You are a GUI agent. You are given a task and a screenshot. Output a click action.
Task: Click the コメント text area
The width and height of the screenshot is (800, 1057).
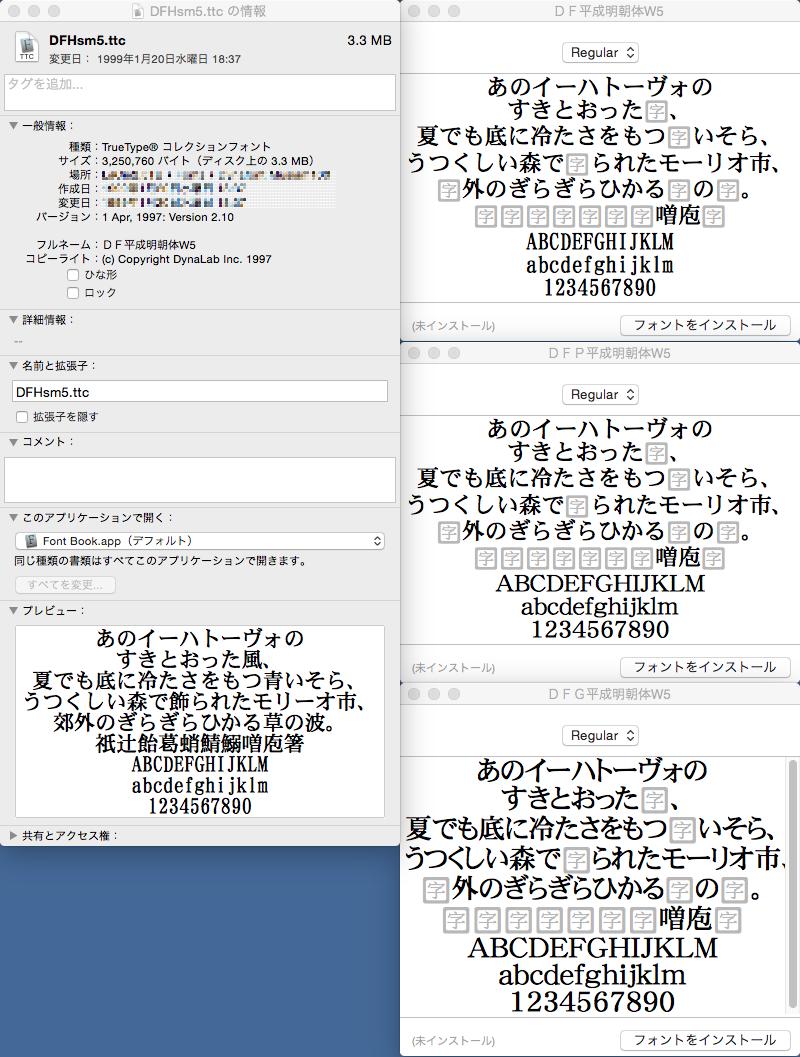pos(200,480)
